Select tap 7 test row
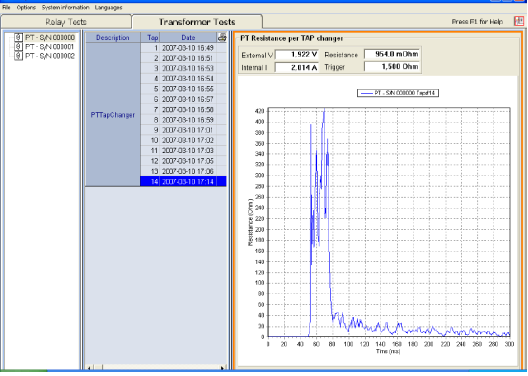Viewport: 528px width, 376px height. tap(184, 109)
